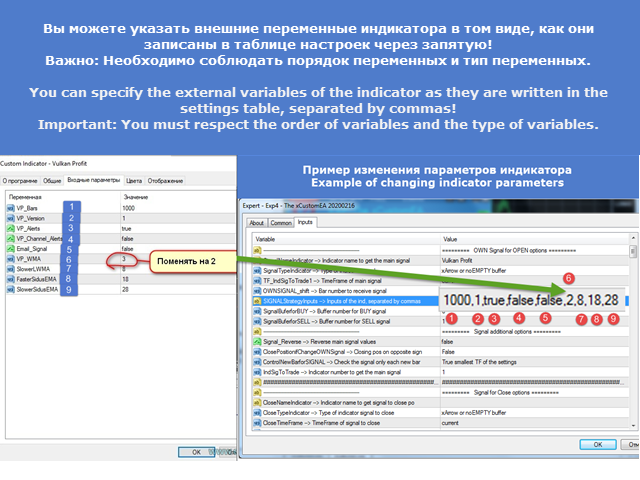Select the 'Входные параметры' tab

click(94, 180)
